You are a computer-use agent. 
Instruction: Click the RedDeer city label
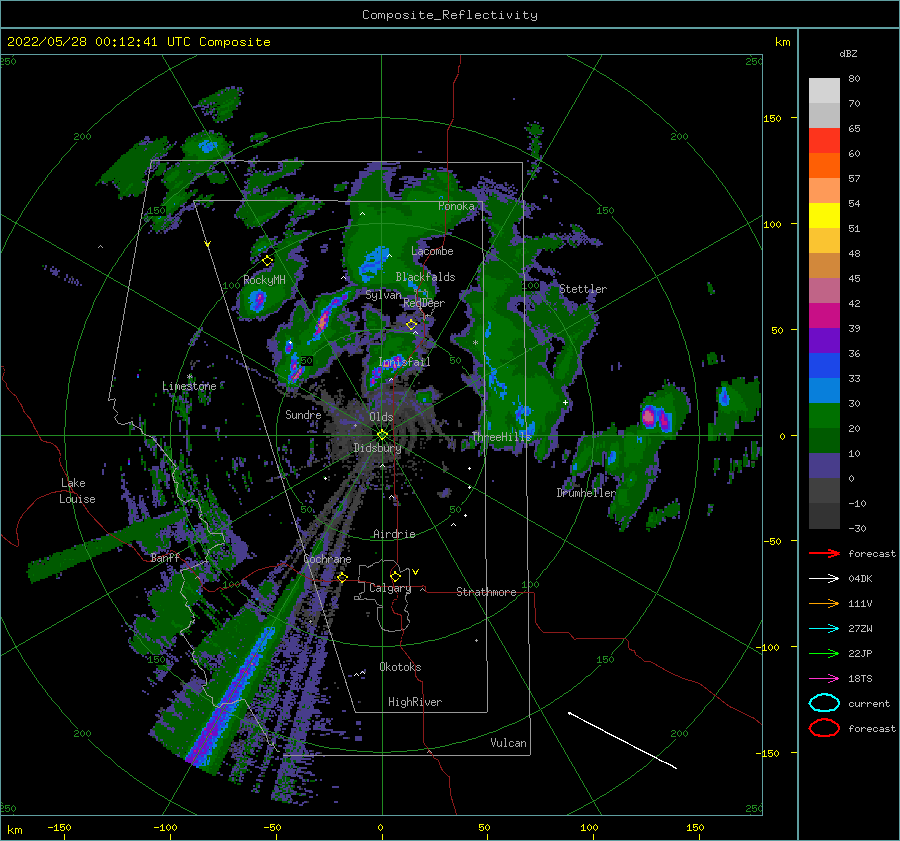[x=424, y=303]
